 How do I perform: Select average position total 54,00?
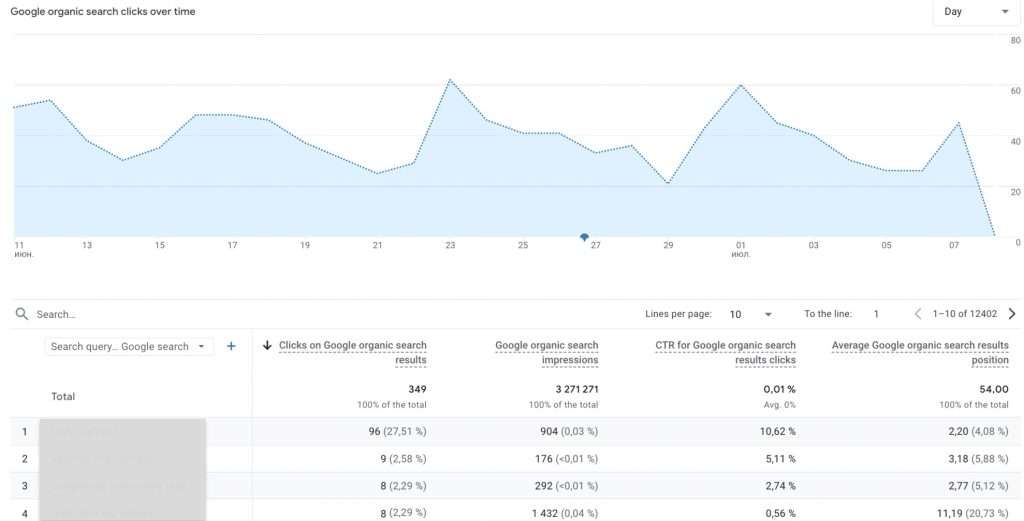tap(994, 389)
